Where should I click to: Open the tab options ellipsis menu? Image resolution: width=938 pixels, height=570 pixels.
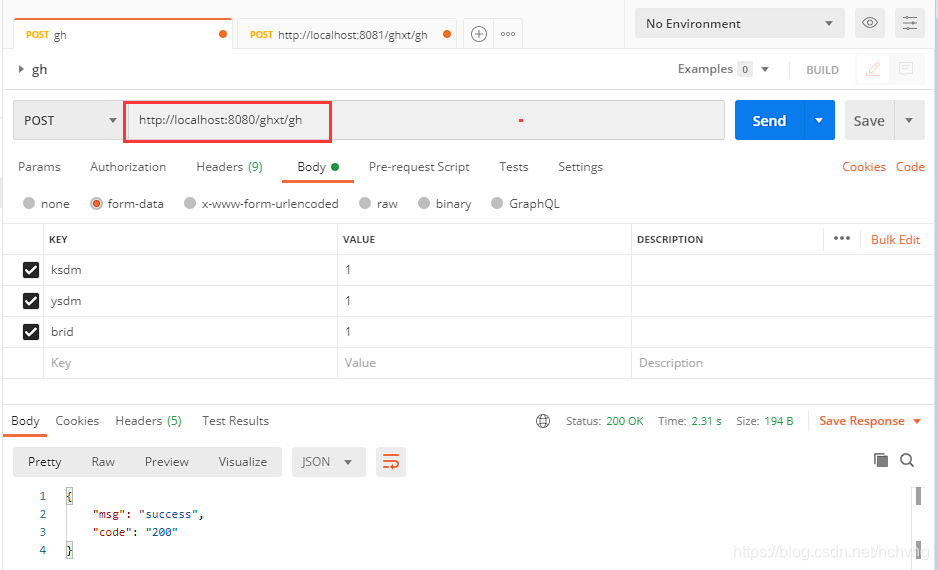[x=508, y=34]
